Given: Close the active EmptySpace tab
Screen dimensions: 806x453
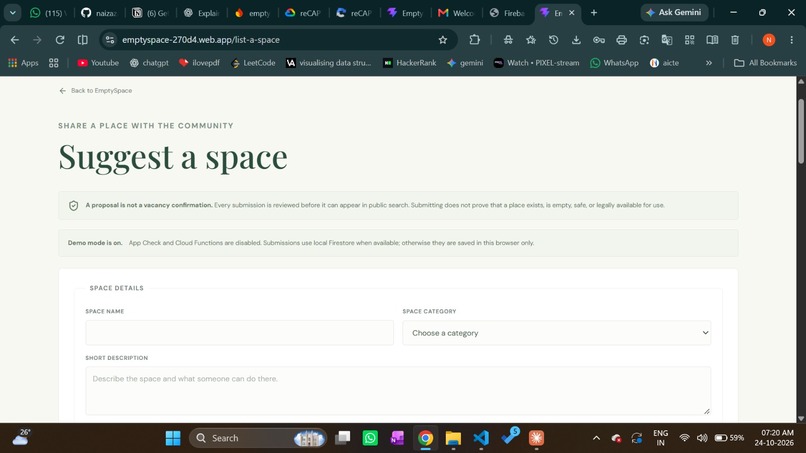Looking at the screenshot, I should tap(572, 13).
